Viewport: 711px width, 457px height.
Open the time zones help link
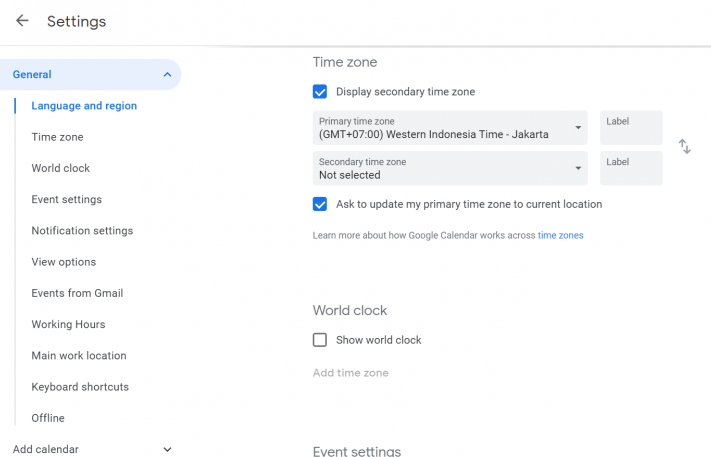560,236
